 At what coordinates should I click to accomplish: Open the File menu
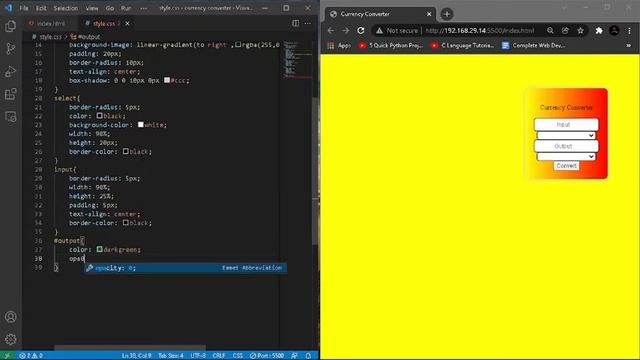(x=24, y=8)
